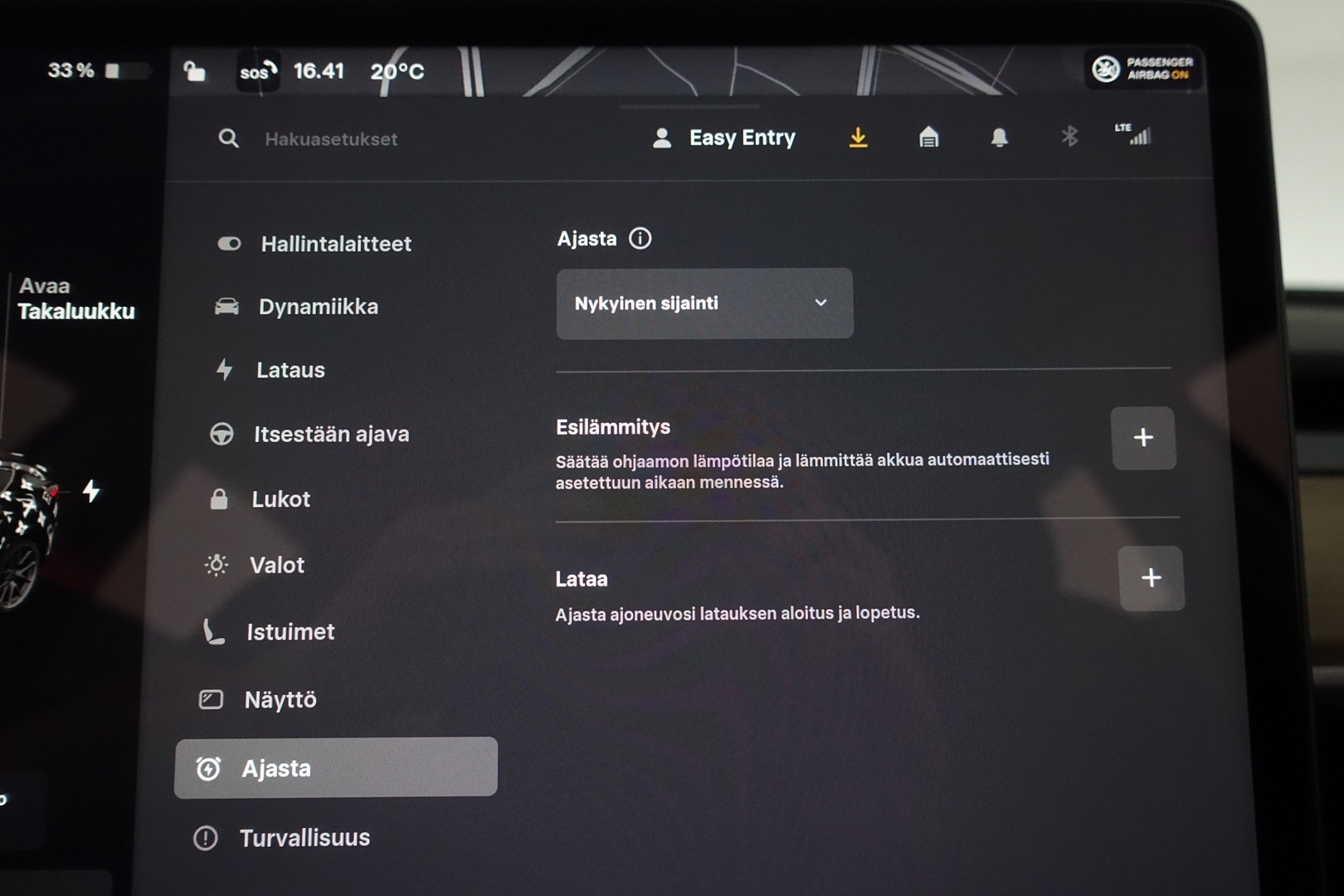Select the highlighted Ajasta menu item
The width and height of the screenshot is (1344, 896).
336,767
